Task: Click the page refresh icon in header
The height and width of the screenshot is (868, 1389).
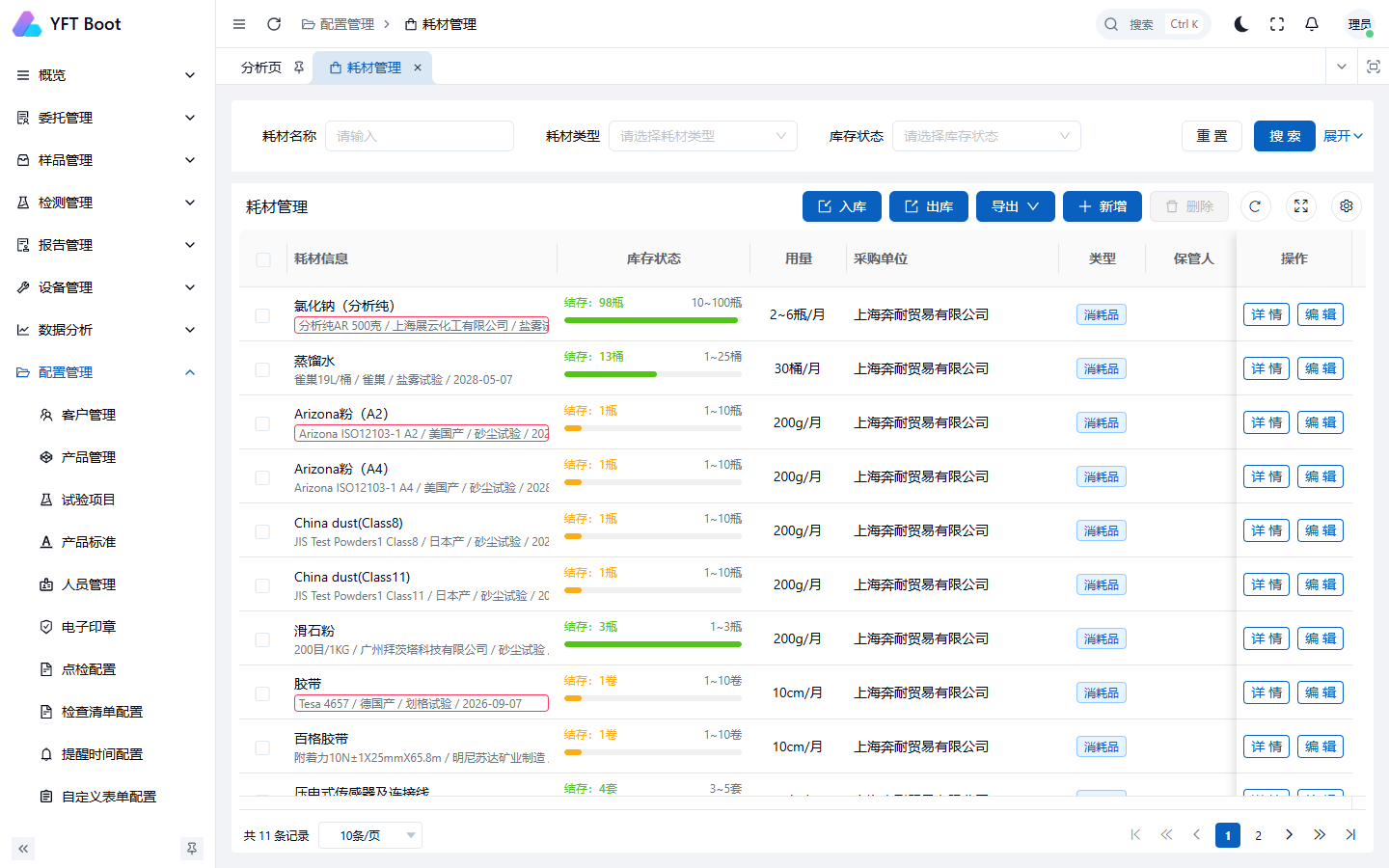Action: point(274,24)
